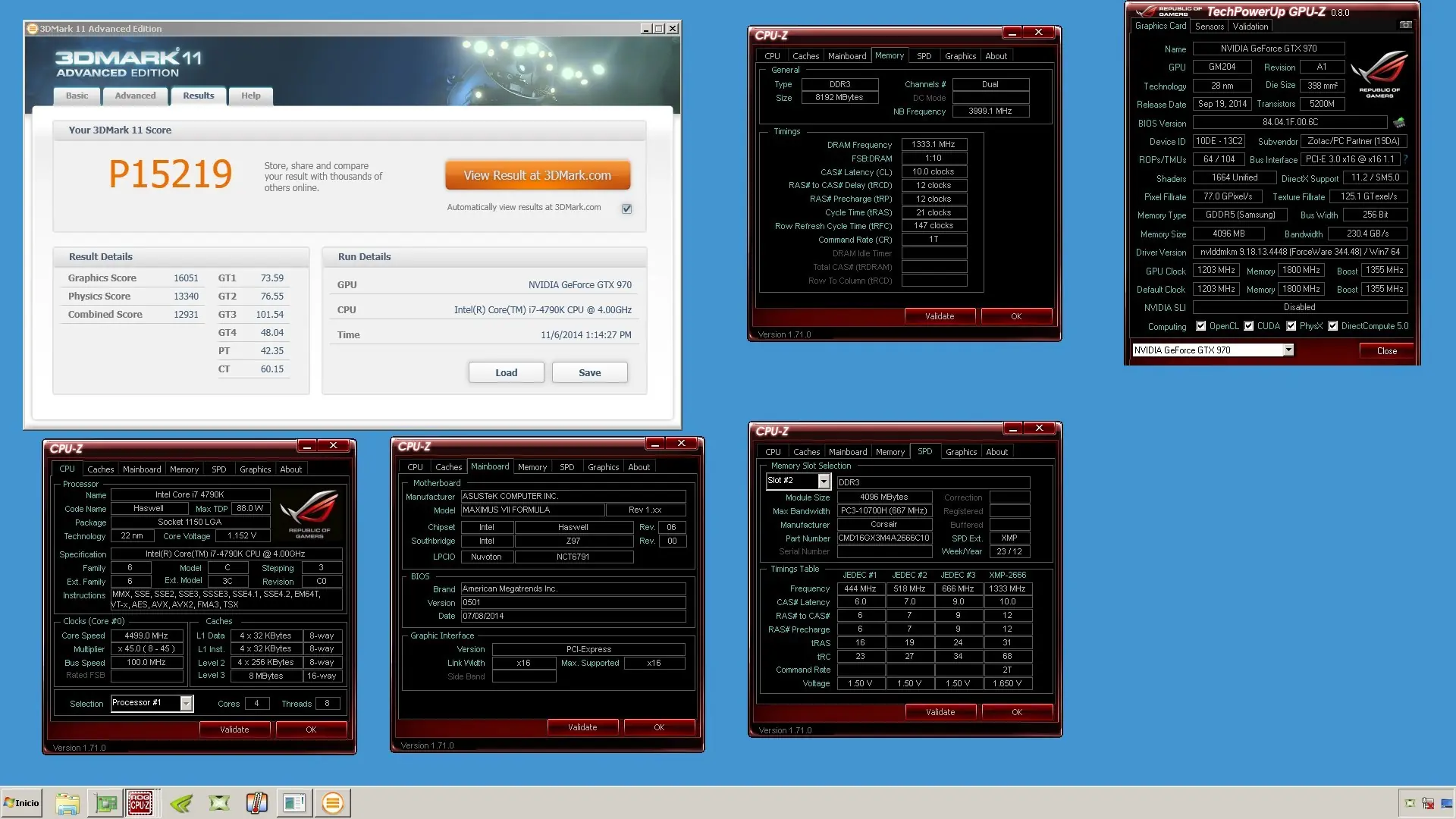Click the blue display tray icon

coord(1445,803)
